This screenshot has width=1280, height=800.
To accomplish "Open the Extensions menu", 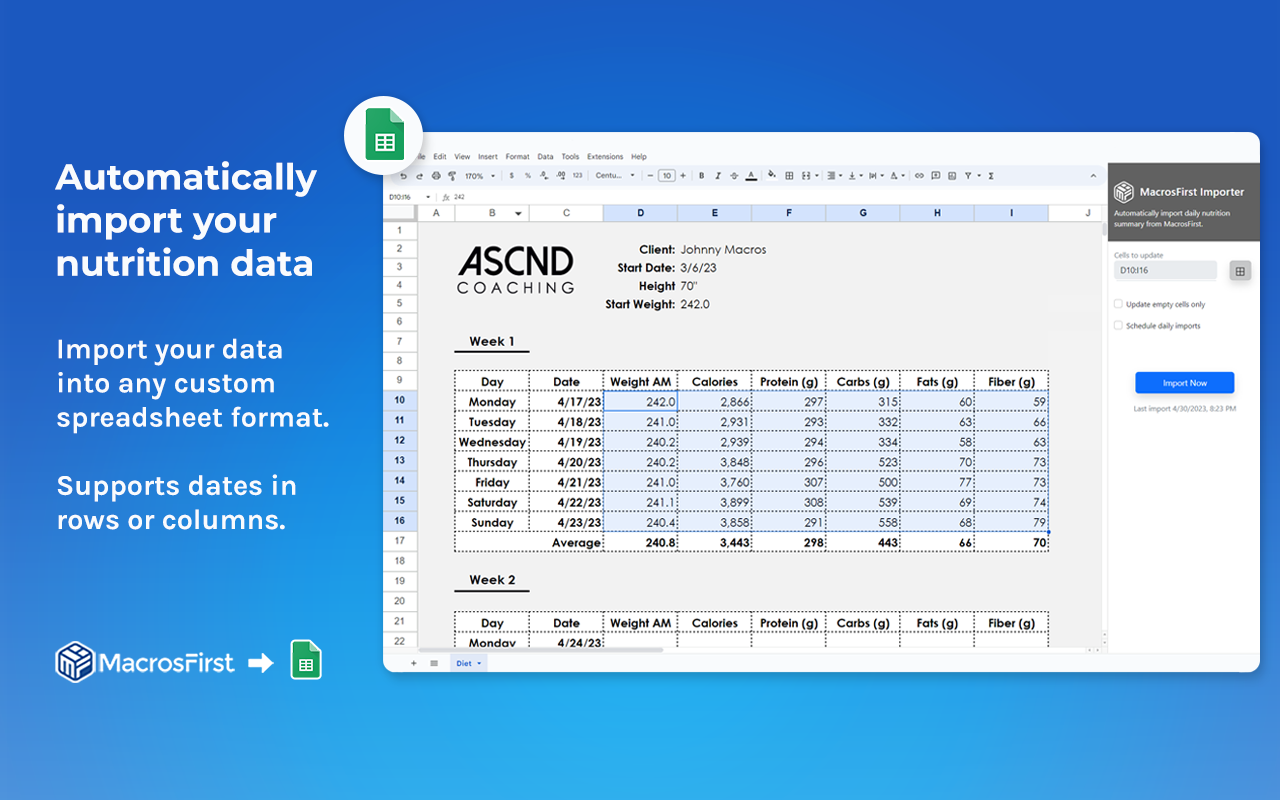I will (x=605, y=157).
